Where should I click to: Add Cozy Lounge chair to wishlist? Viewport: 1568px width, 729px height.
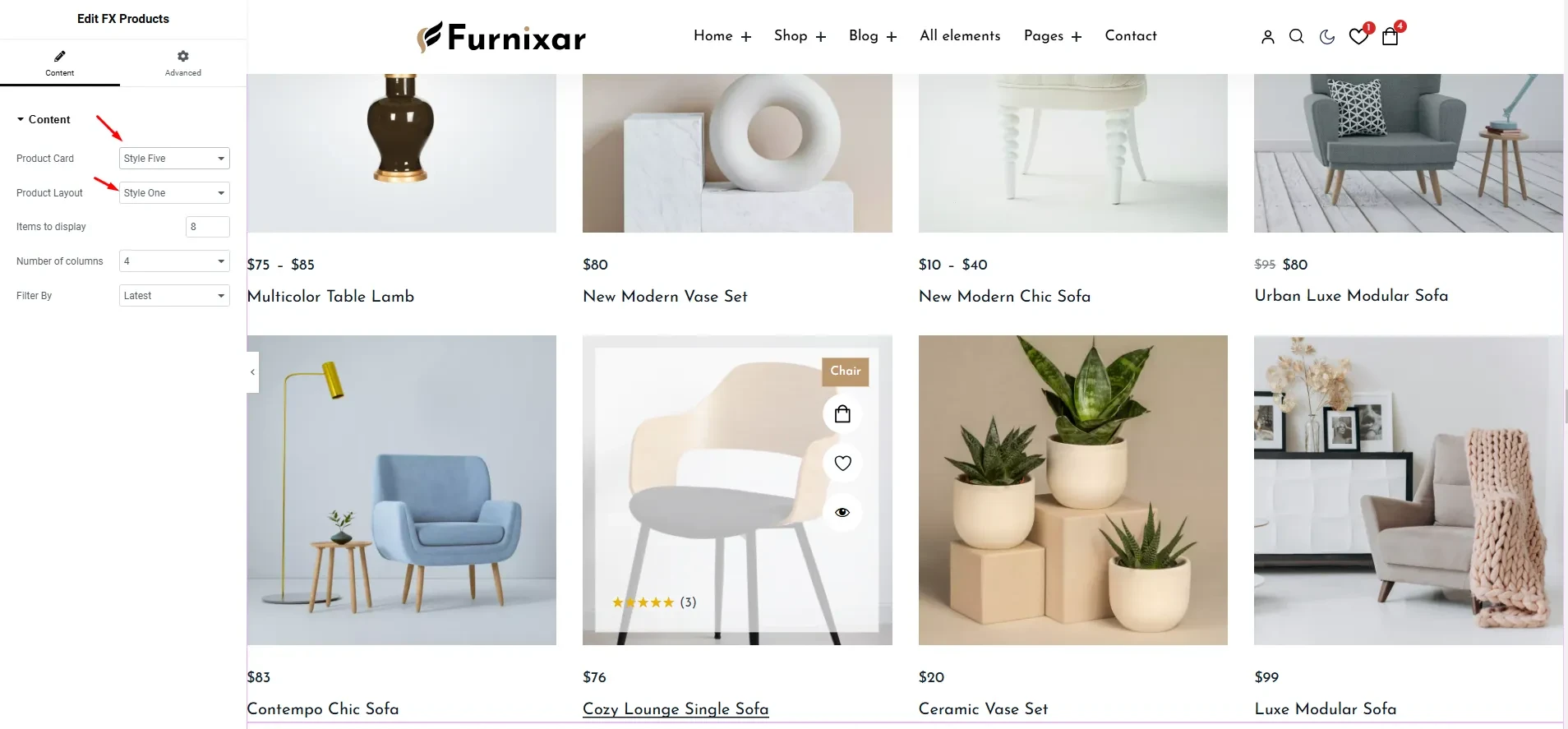click(x=842, y=464)
